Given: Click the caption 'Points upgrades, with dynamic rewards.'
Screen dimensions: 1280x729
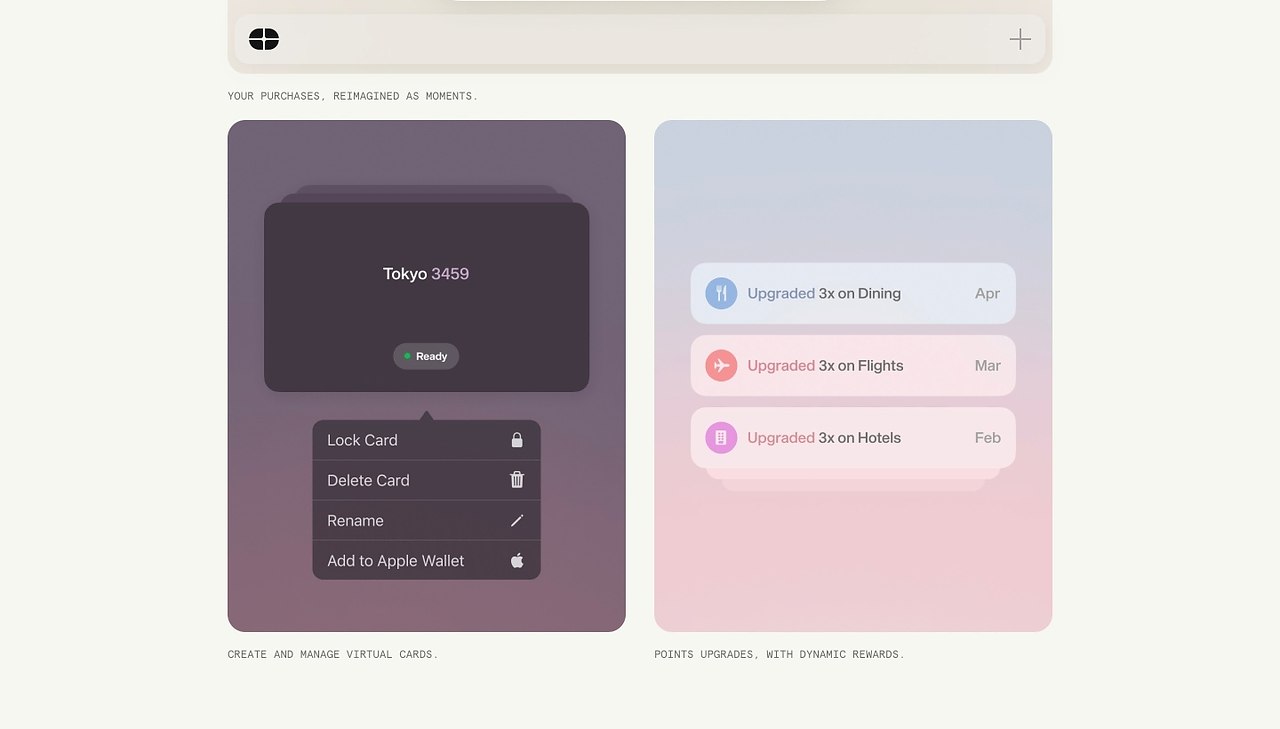Looking at the screenshot, I should (x=779, y=654).
